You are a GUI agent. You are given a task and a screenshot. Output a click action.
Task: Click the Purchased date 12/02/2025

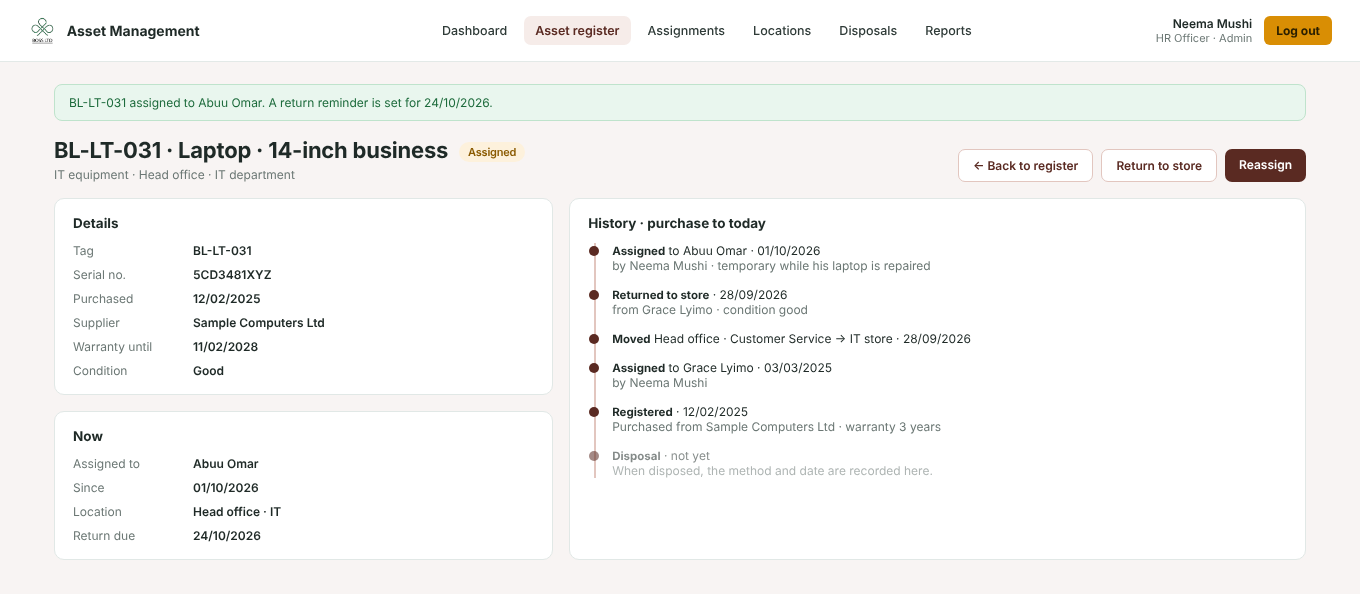pyautogui.click(x=226, y=299)
